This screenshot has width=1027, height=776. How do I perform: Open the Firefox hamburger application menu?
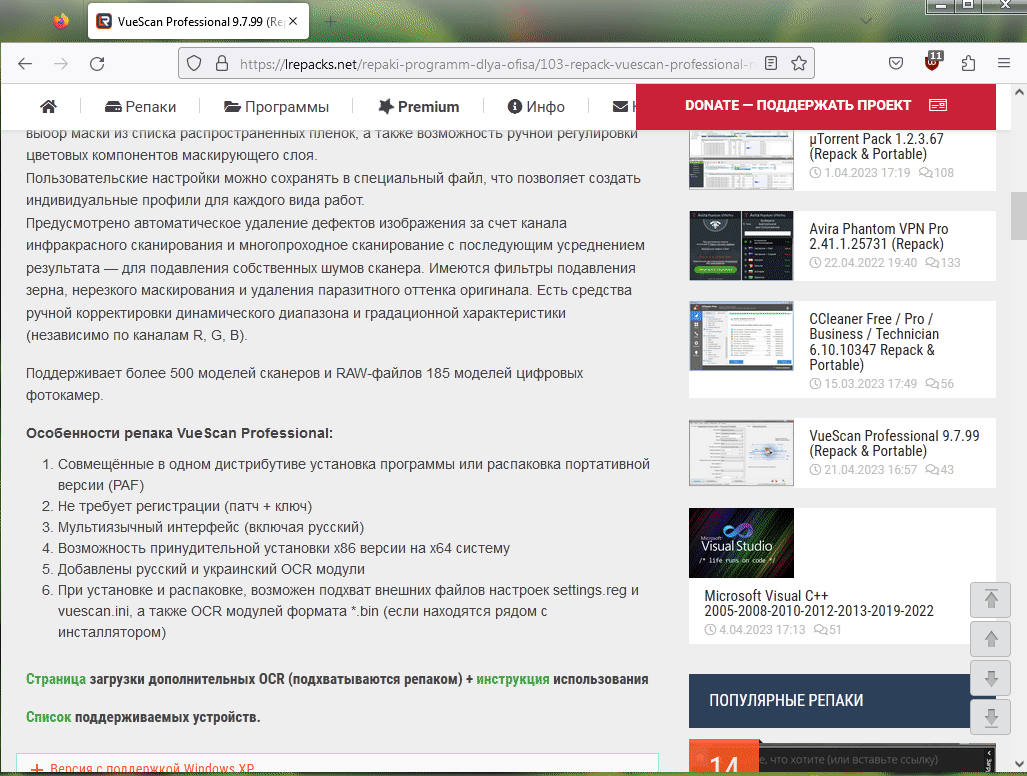pyautogui.click(x=1004, y=64)
